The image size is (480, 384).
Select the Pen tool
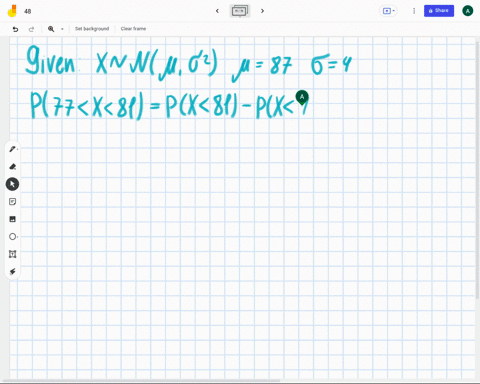tap(12, 149)
